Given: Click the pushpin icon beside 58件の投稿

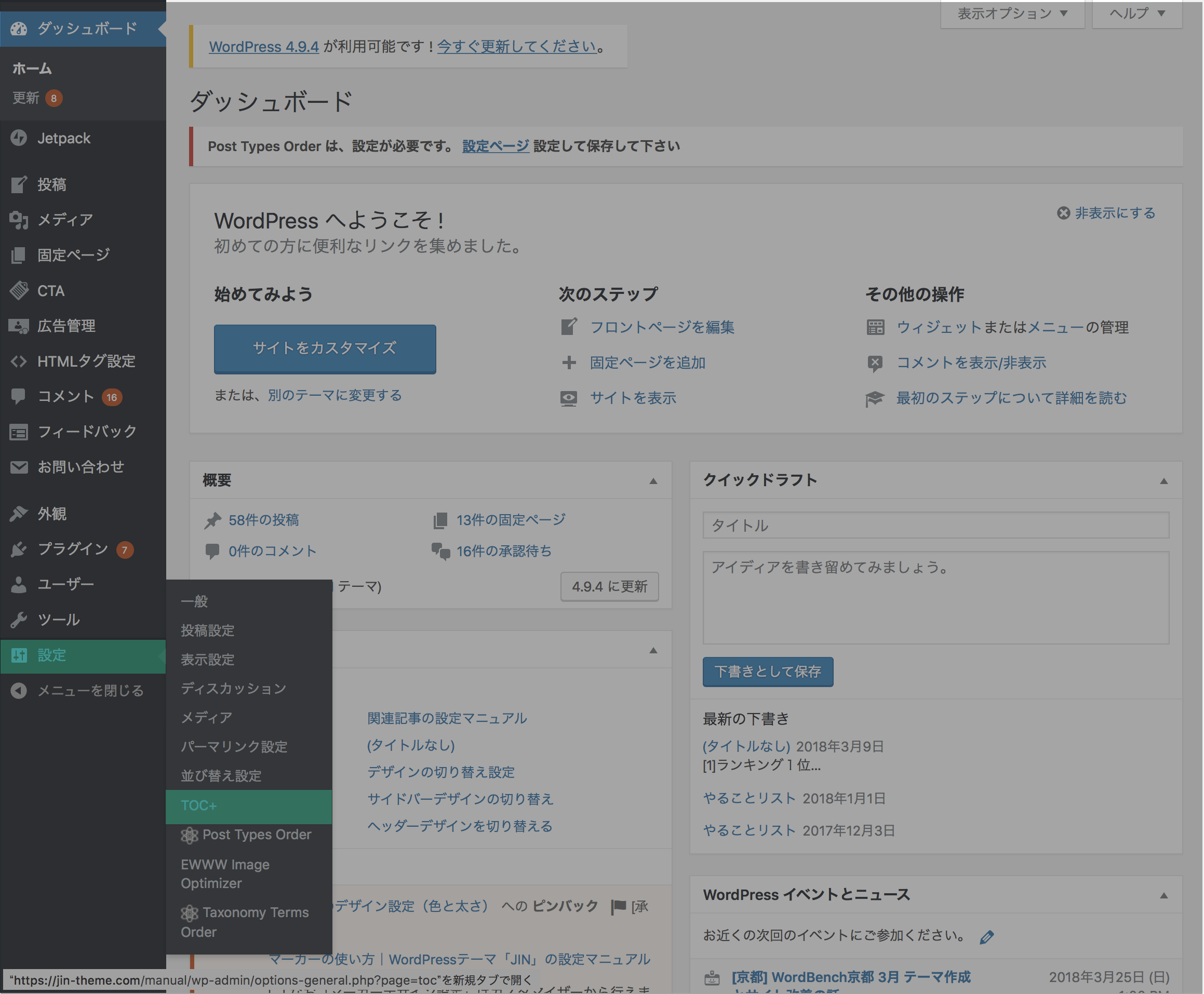Looking at the screenshot, I should pos(212,520).
